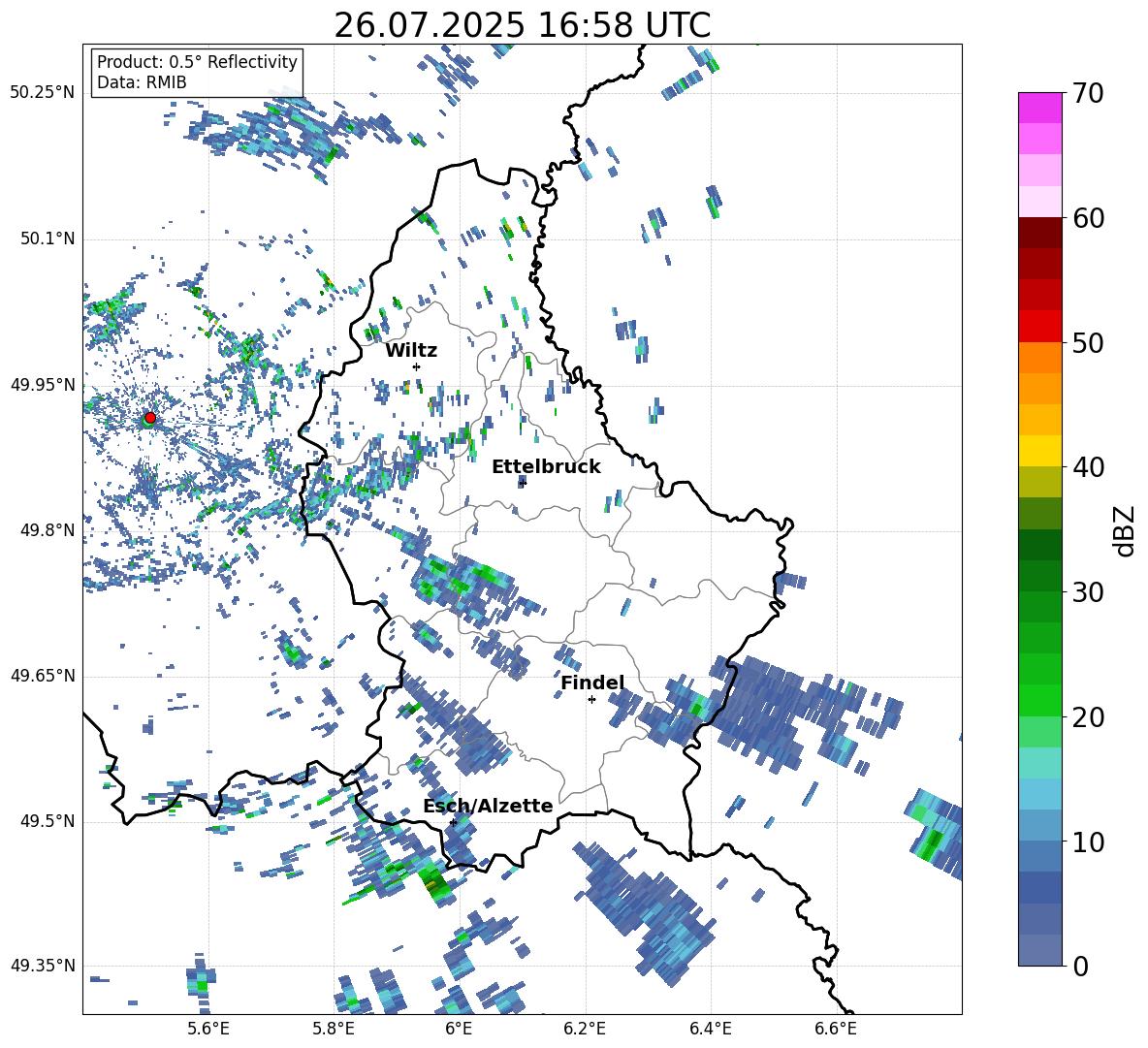The width and height of the screenshot is (1148, 1048).
Task: Click the 6.6°E longitude label
Action: (836, 1029)
